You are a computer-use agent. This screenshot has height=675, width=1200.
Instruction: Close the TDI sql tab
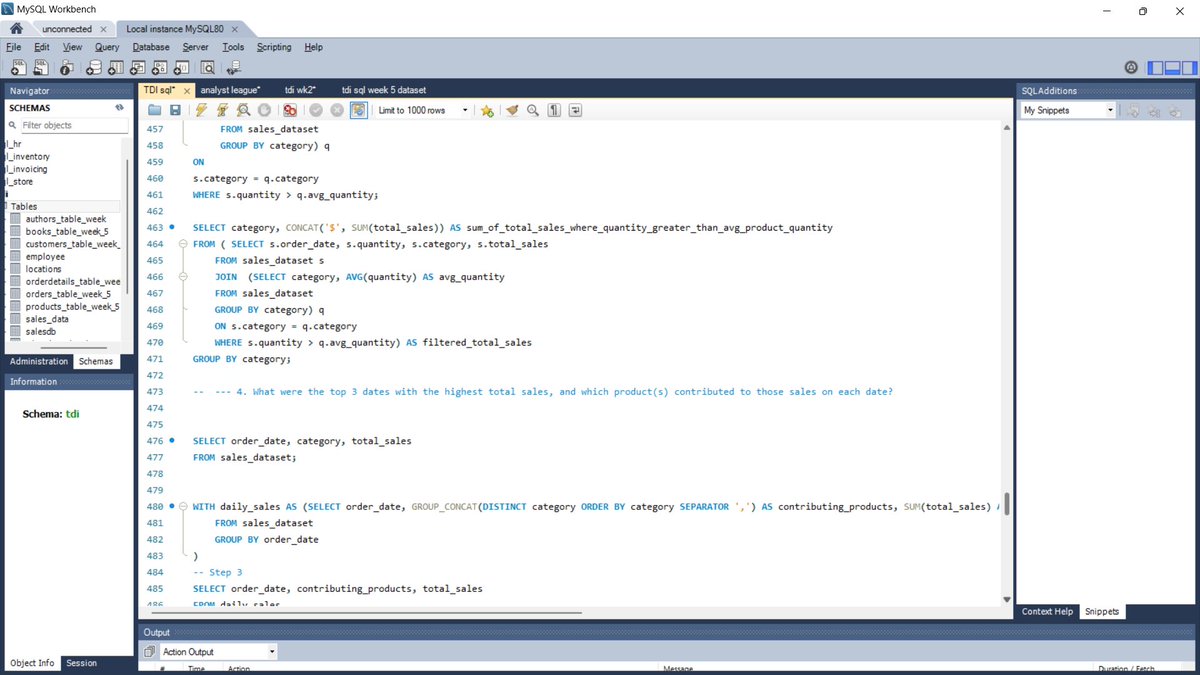[187, 90]
